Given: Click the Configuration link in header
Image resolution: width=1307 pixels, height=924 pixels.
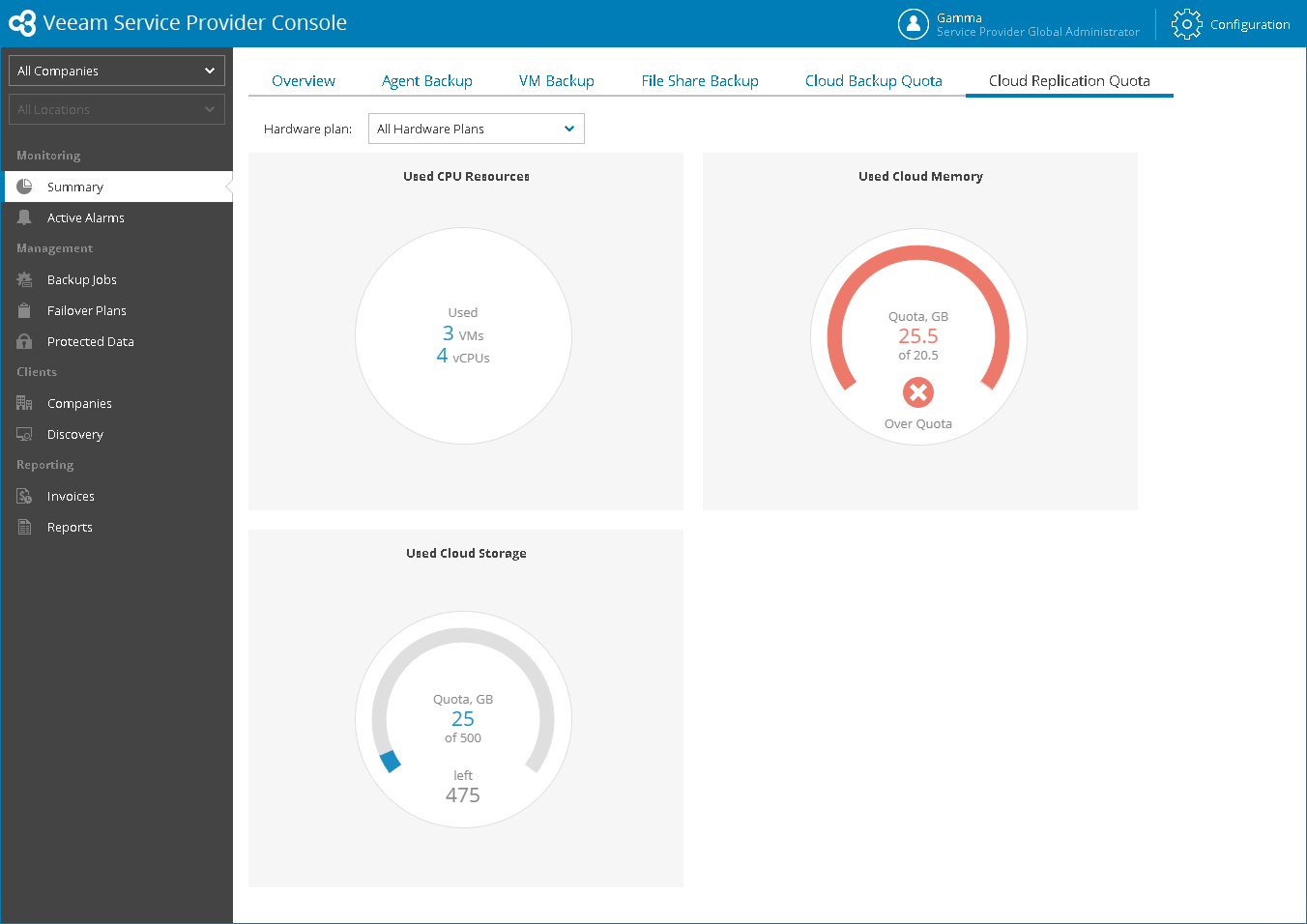Looking at the screenshot, I should point(1250,25).
